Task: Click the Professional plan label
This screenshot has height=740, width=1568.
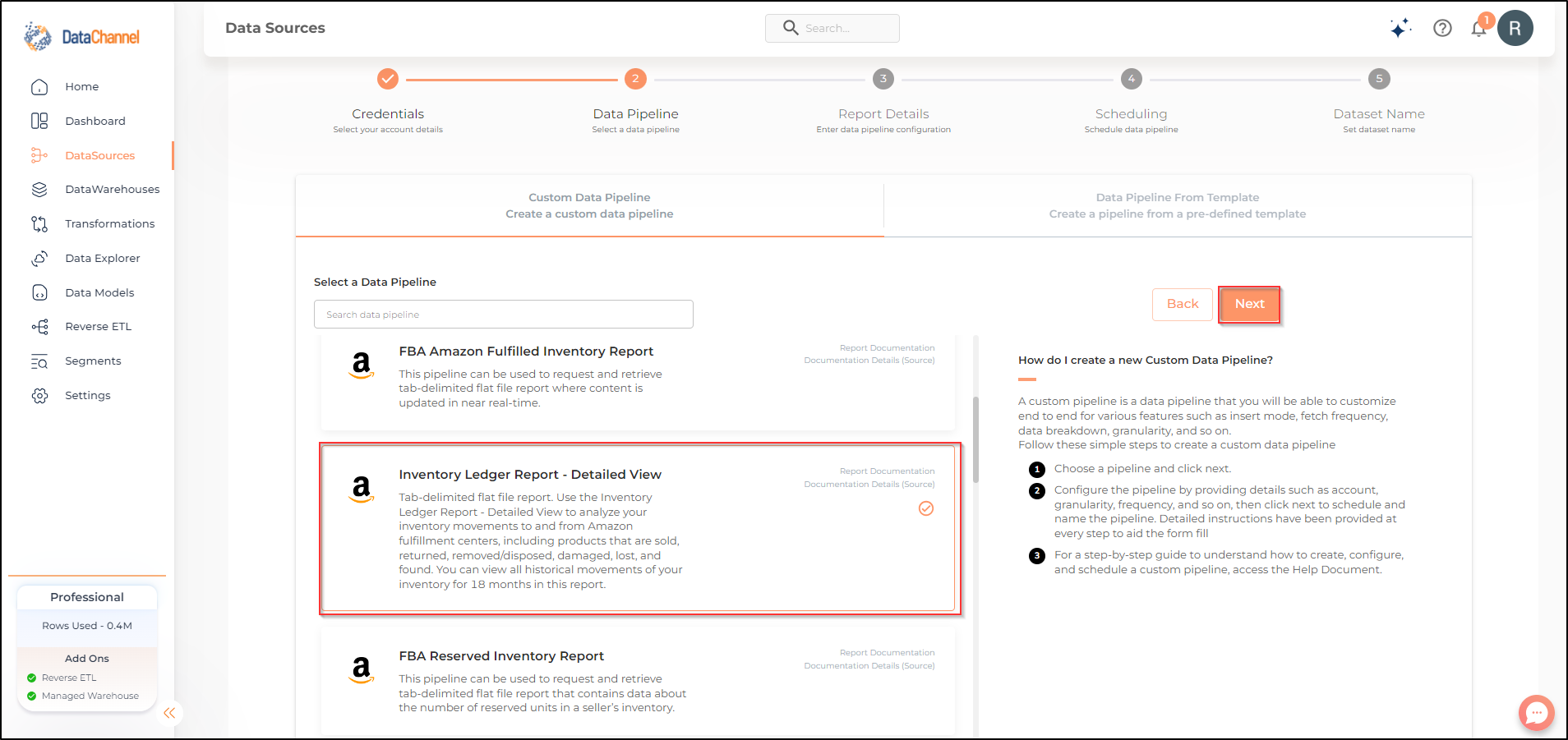Action: click(x=87, y=597)
